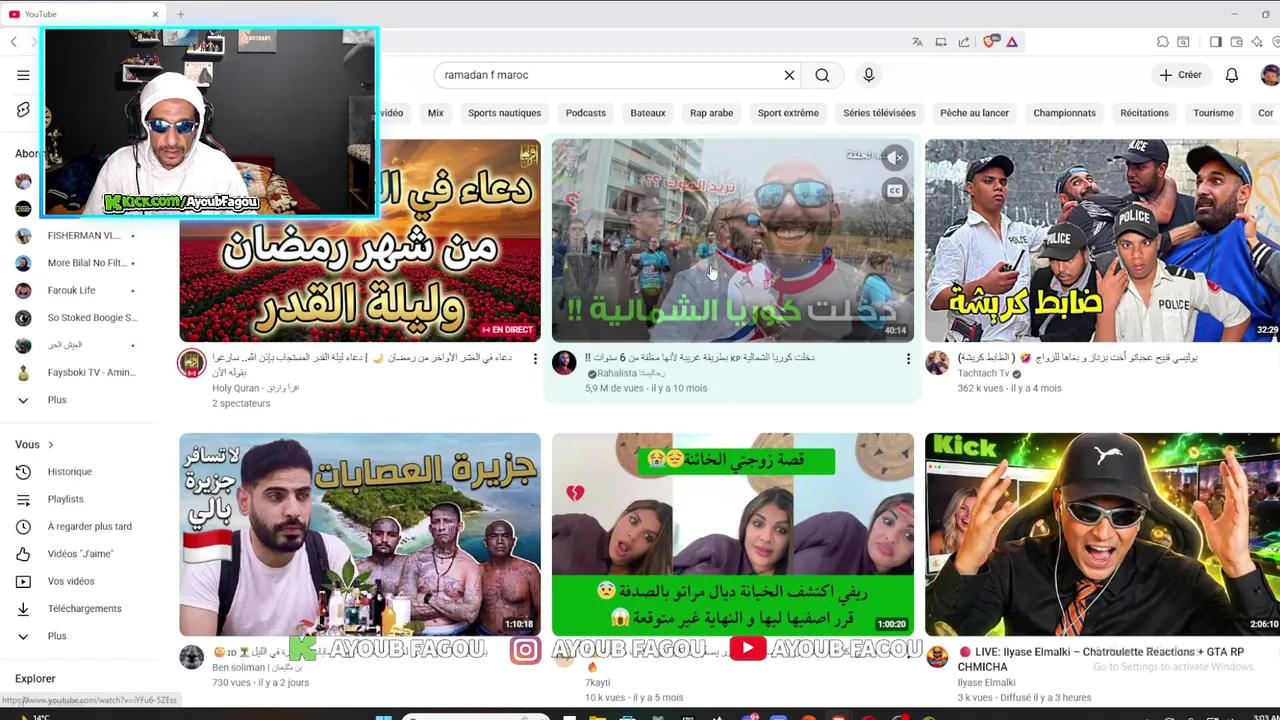Select the Bateaux filter chip
The image size is (1280, 720).
[648, 113]
